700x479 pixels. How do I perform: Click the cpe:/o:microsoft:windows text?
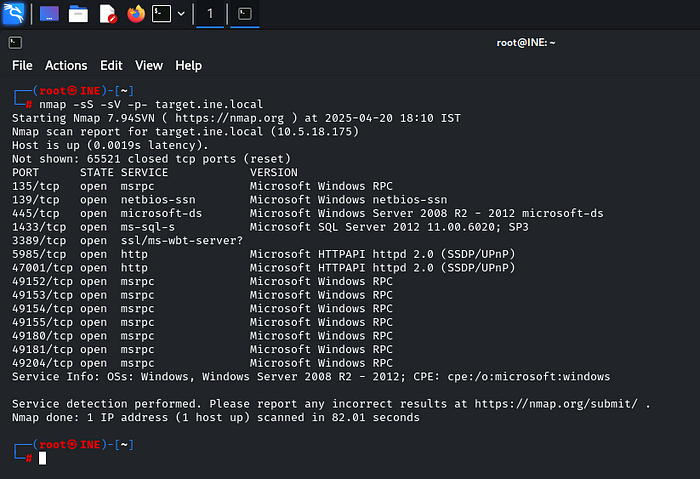(x=529, y=377)
